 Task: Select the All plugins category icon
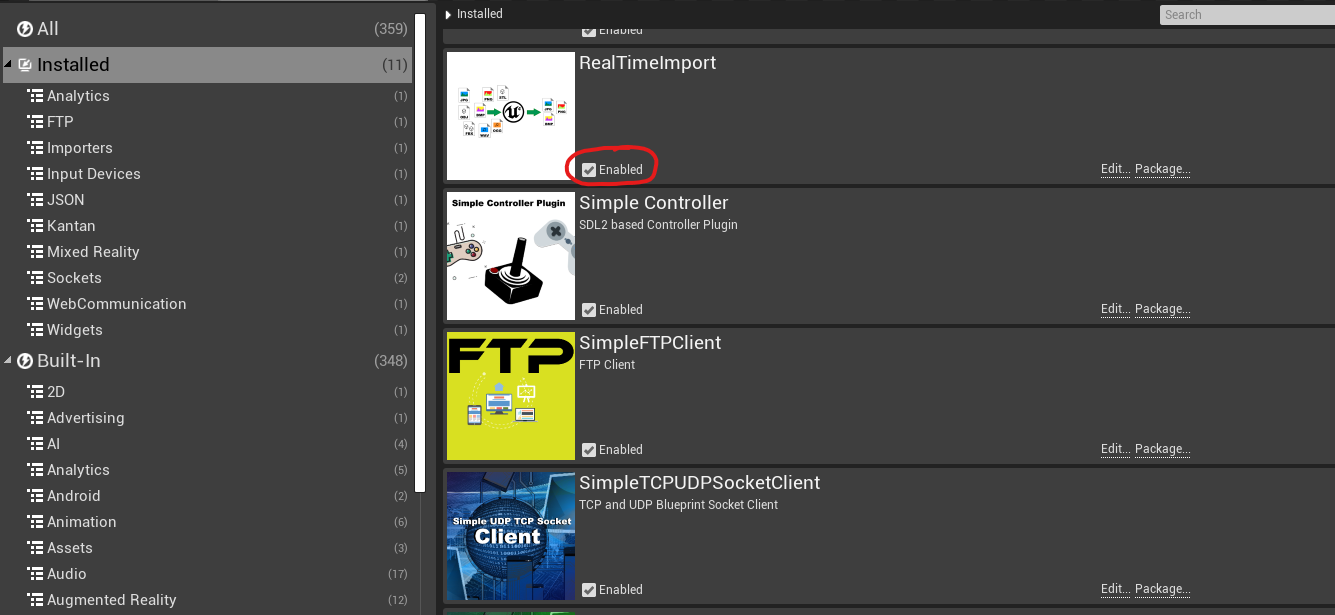[x=25, y=29]
